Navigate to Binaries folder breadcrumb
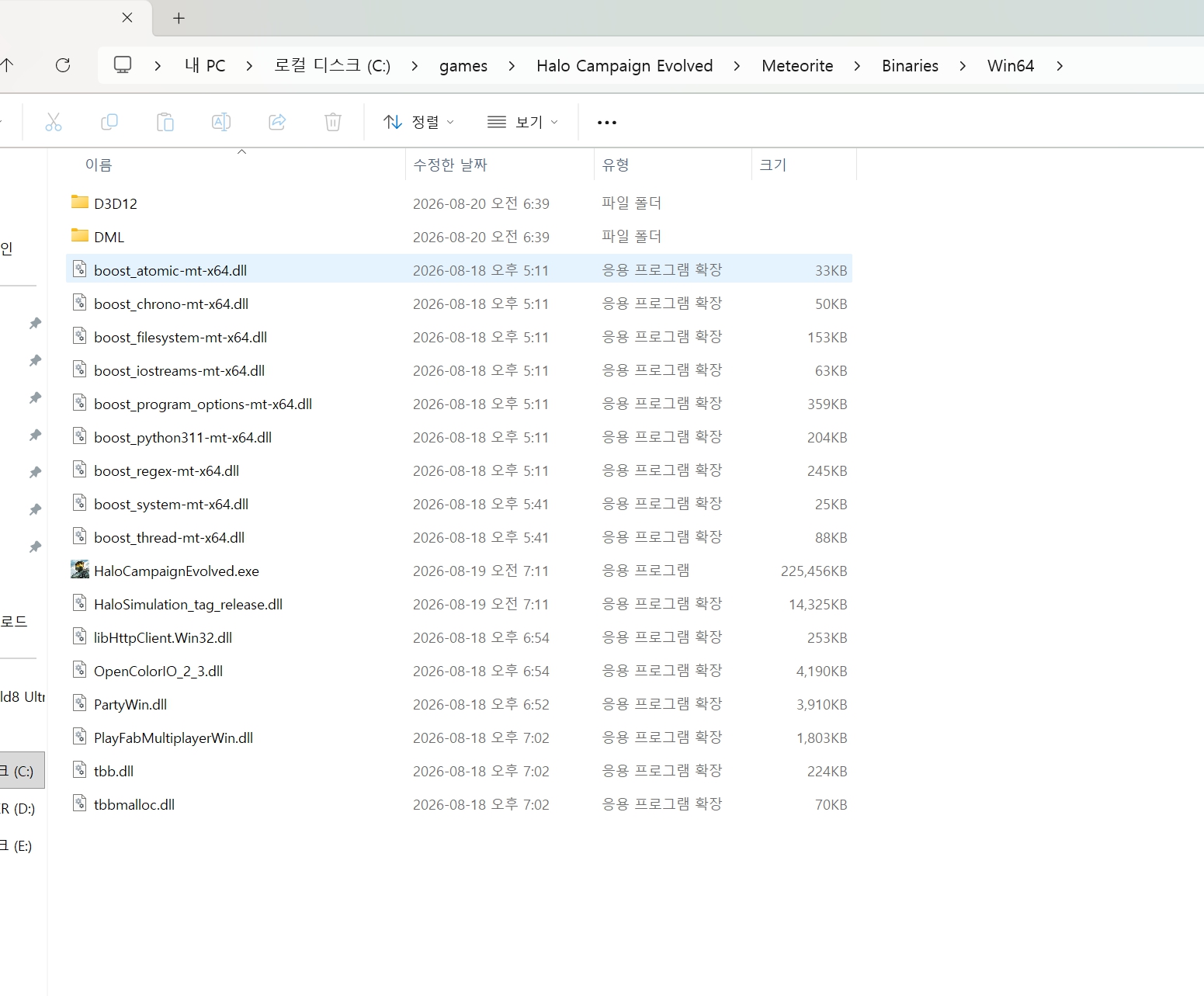The height and width of the screenshot is (996, 1204). click(x=910, y=66)
